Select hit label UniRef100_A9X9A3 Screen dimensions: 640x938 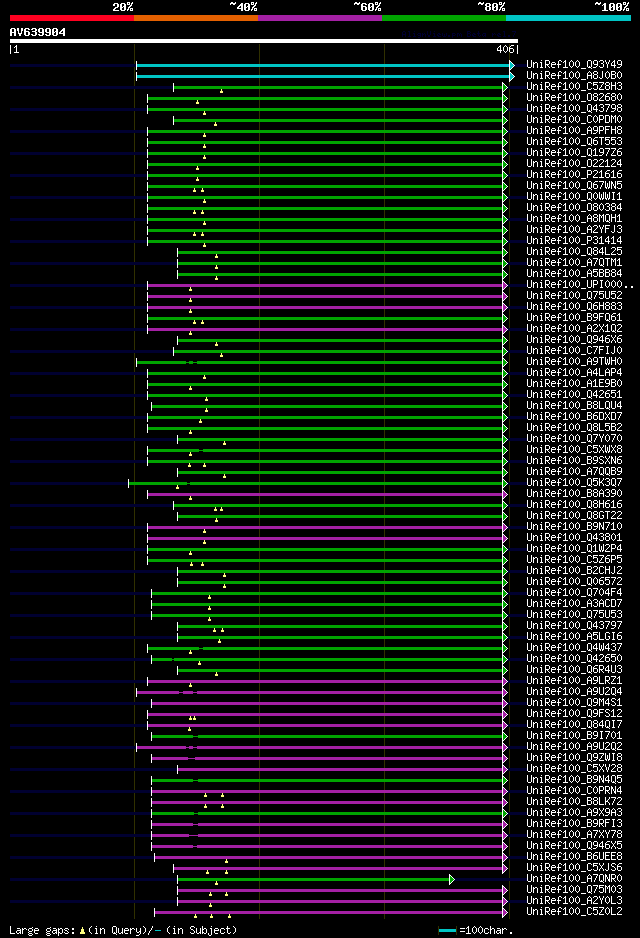[x=574, y=812]
